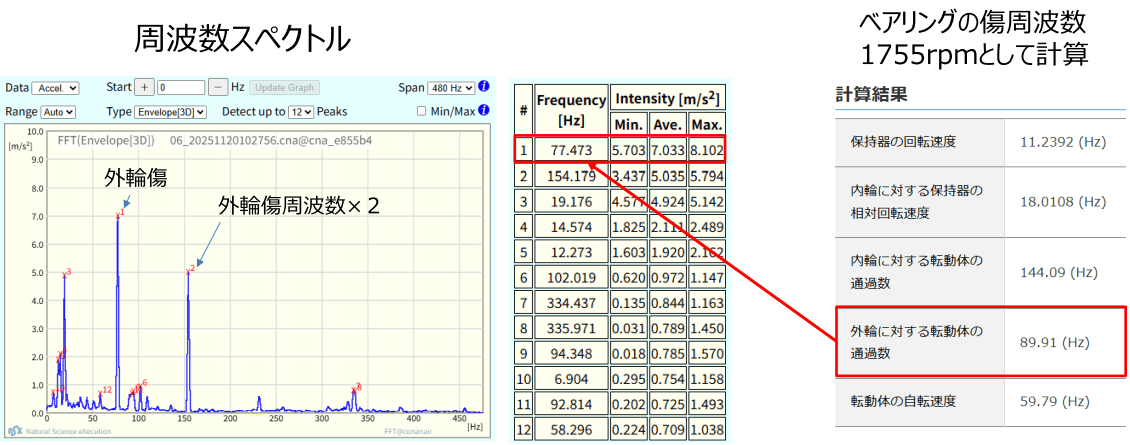Click the info icon beside Min/Max
Viewport: 1130px width, 445px height.
coord(484,111)
